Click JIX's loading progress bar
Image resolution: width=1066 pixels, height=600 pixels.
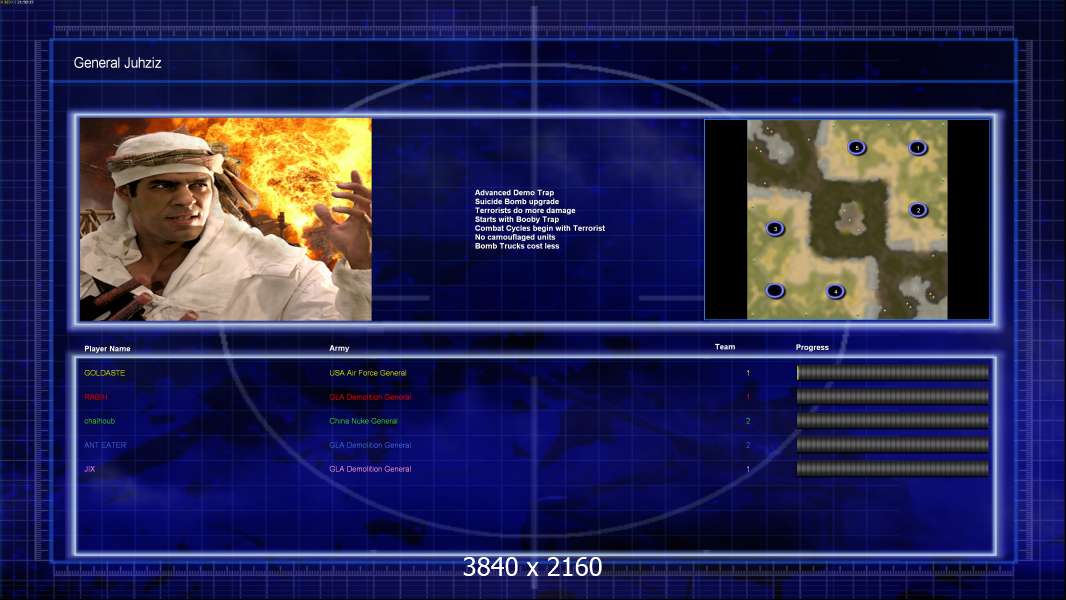pyautogui.click(x=893, y=469)
